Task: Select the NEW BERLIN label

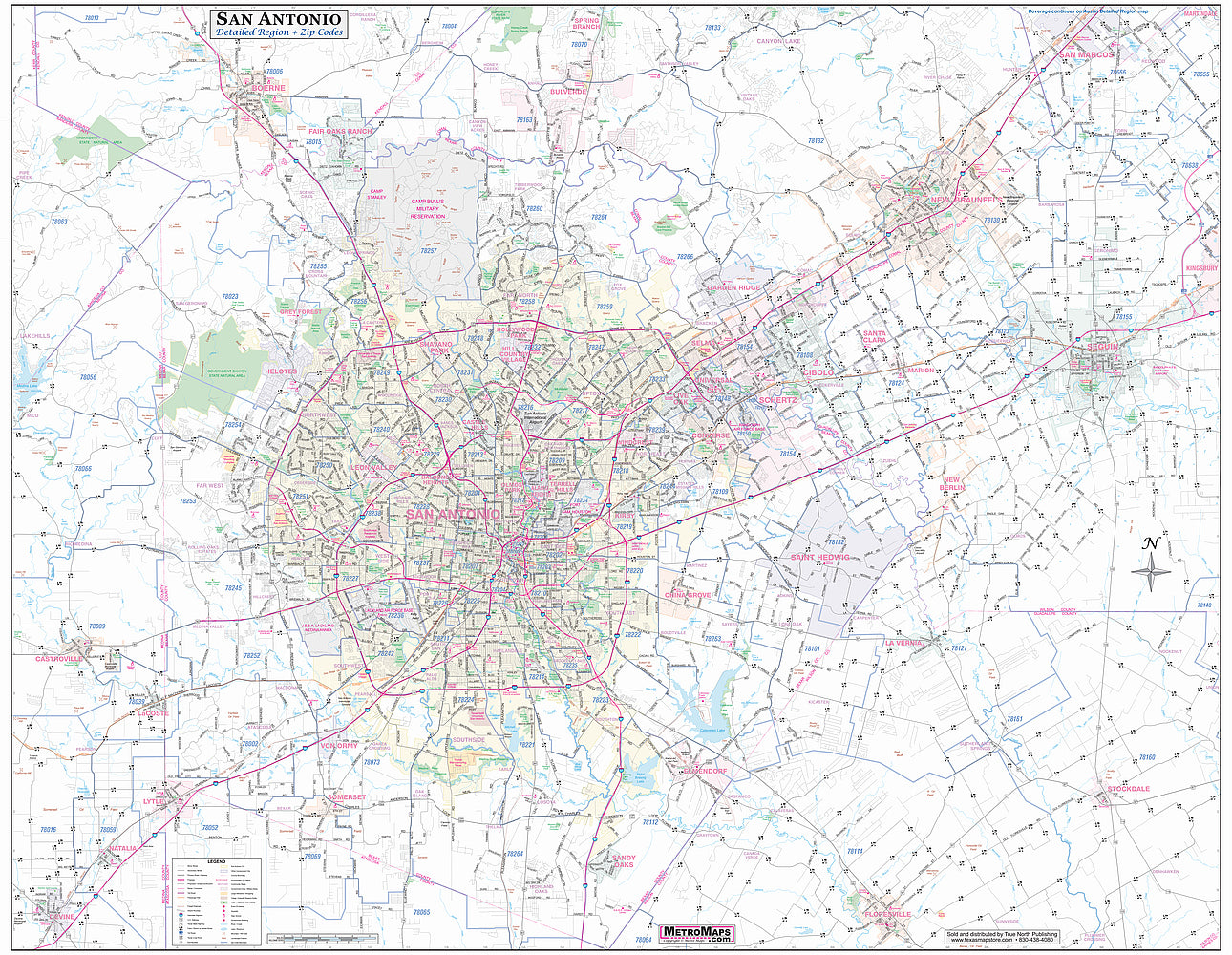Action: pyautogui.click(x=953, y=484)
